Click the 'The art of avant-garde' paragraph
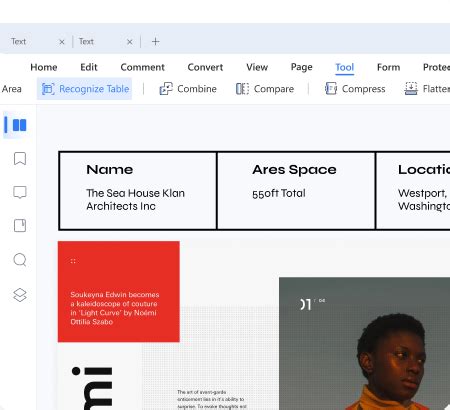Screen dimensions: 450x410 [212, 399]
